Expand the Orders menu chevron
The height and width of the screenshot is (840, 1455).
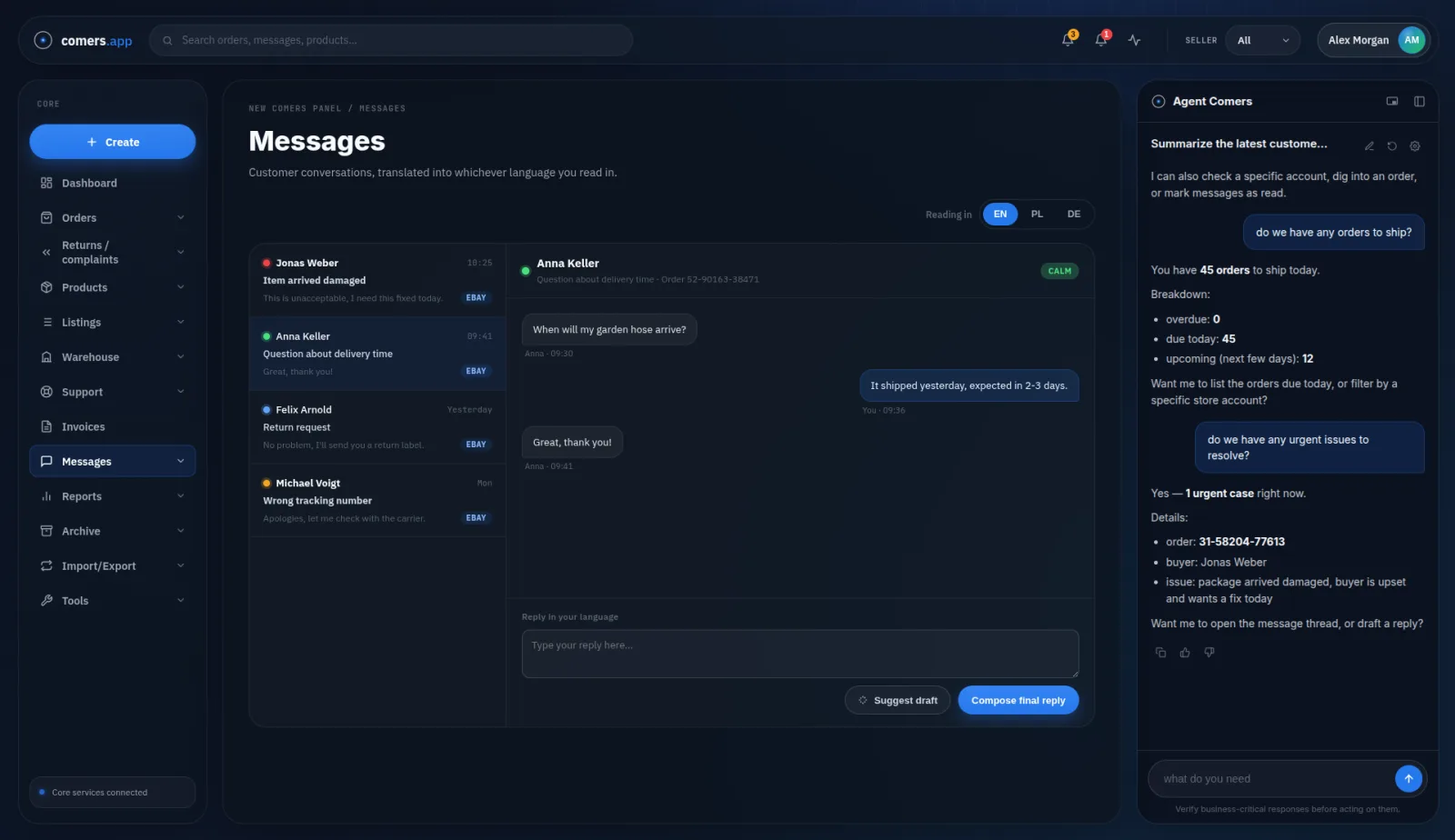pos(180,217)
